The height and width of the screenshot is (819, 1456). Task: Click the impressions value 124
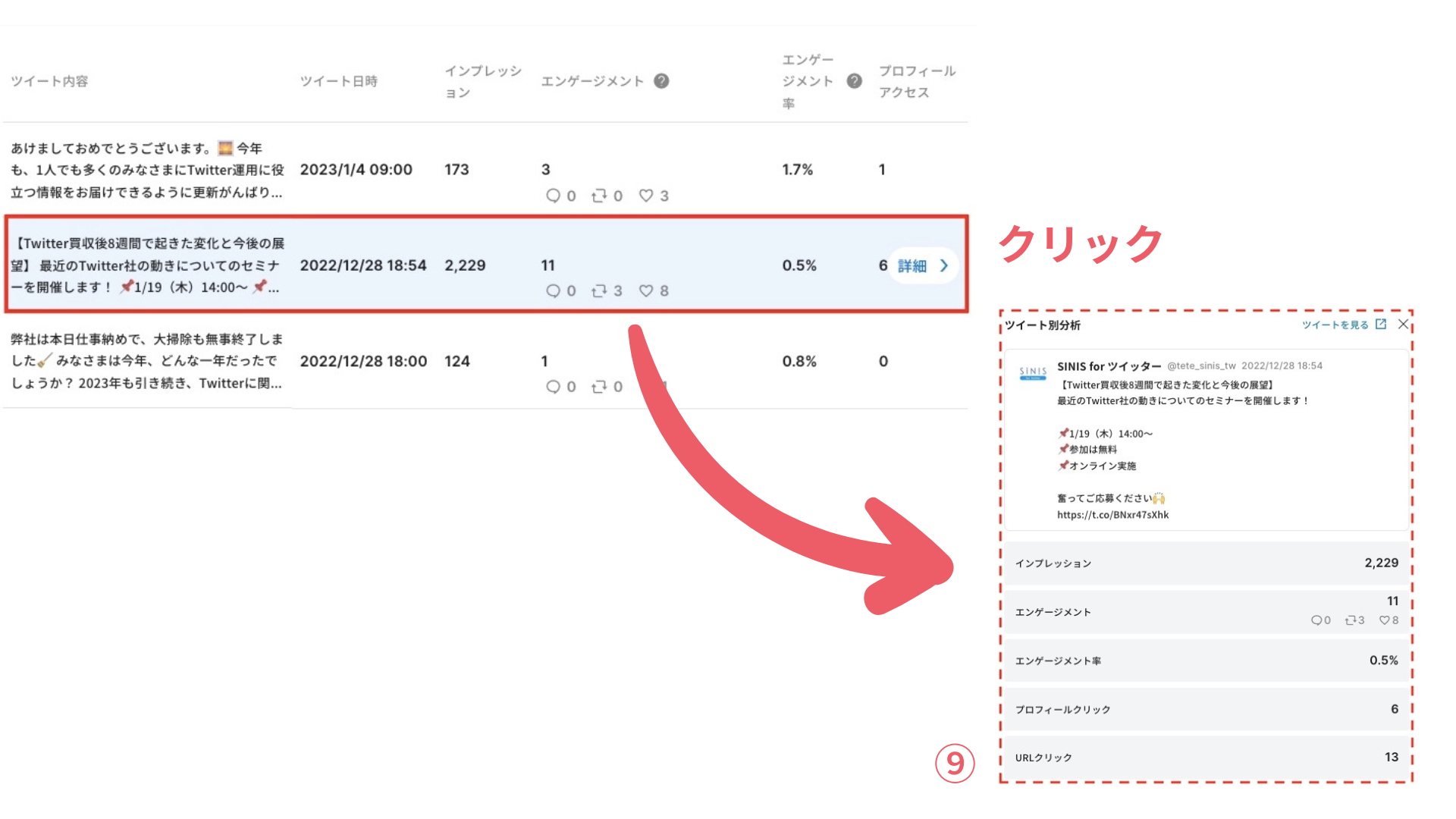point(457,361)
